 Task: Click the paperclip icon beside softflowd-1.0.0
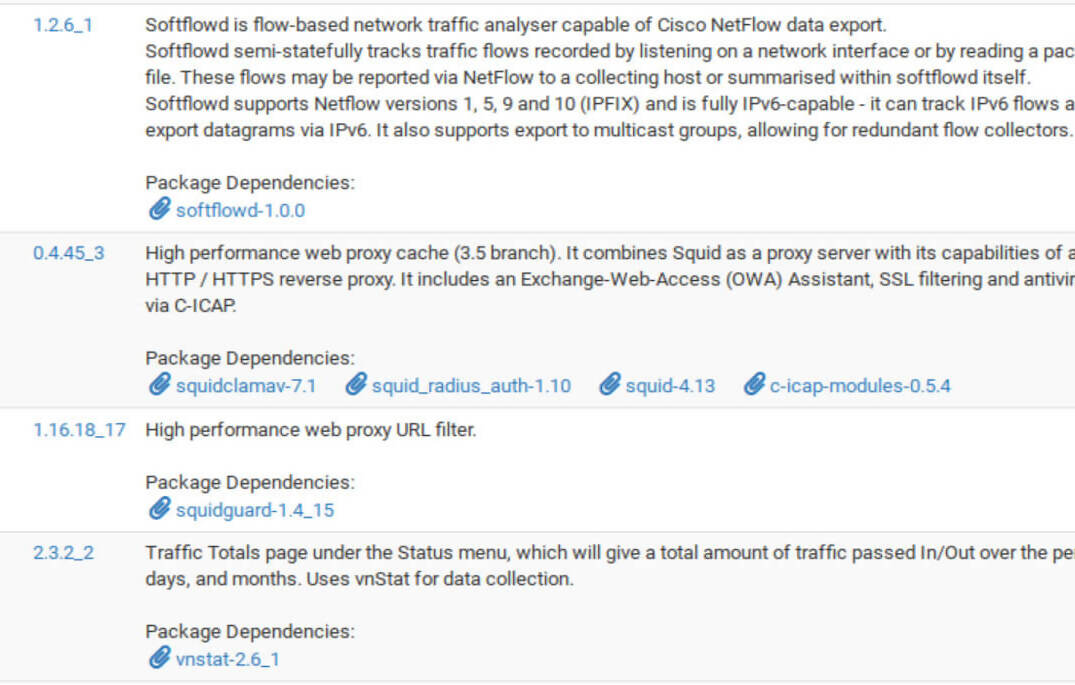click(x=159, y=210)
